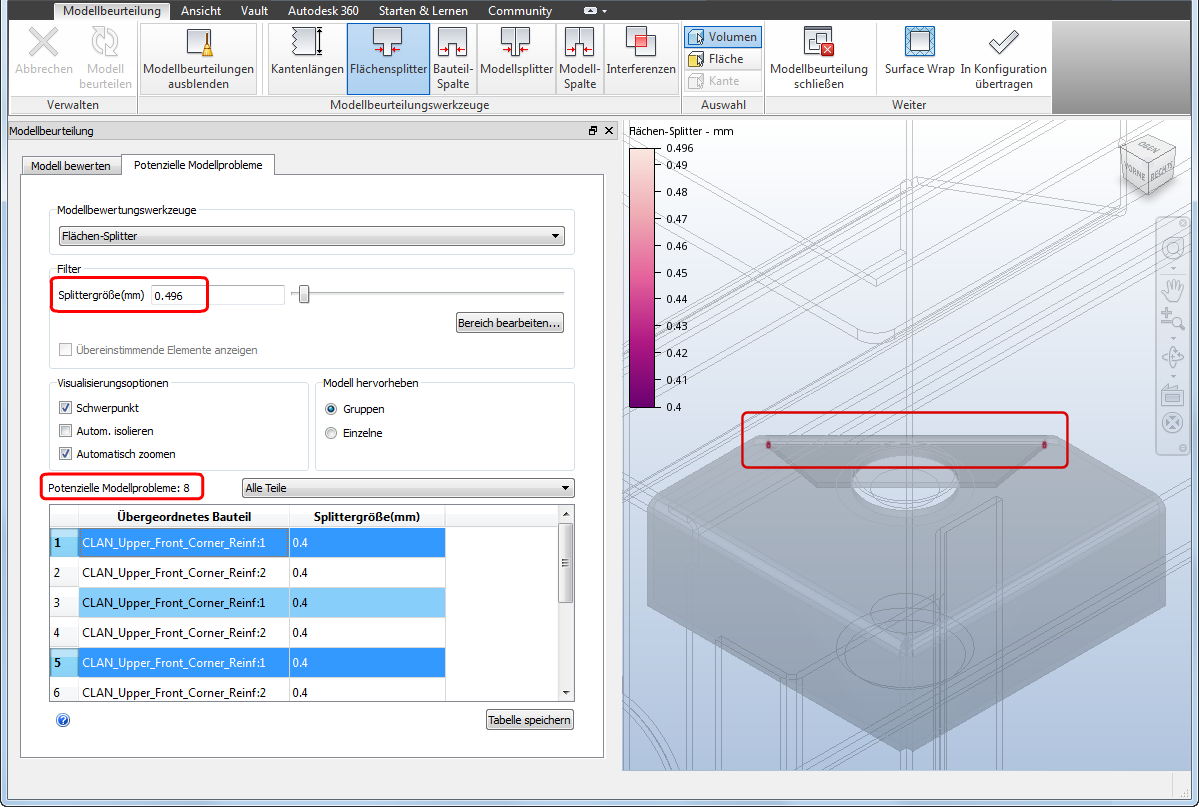Click Tabelle speichern button
Screen dimensions: 1199x807
point(529,720)
